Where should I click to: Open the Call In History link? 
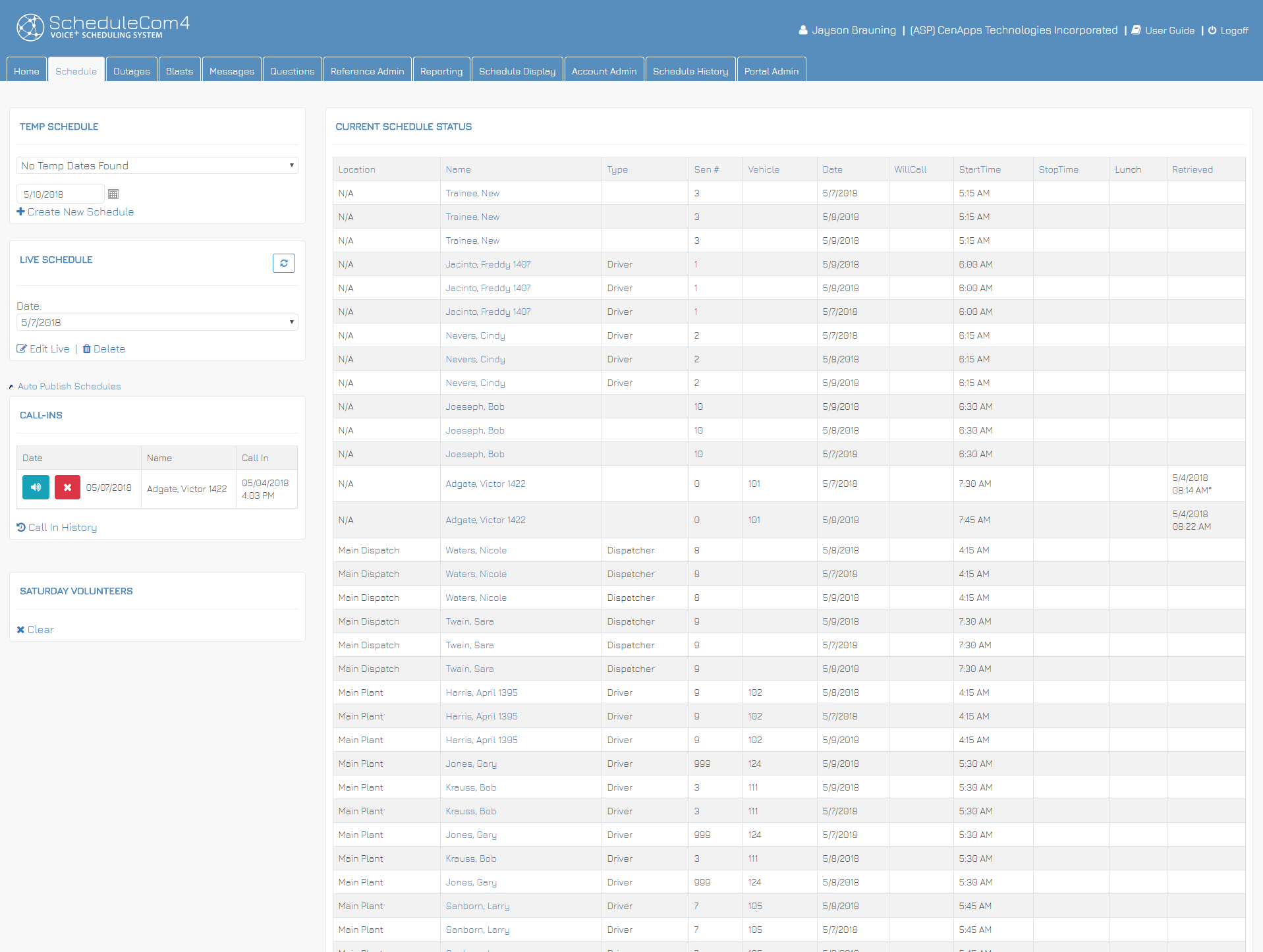click(x=63, y=527)
